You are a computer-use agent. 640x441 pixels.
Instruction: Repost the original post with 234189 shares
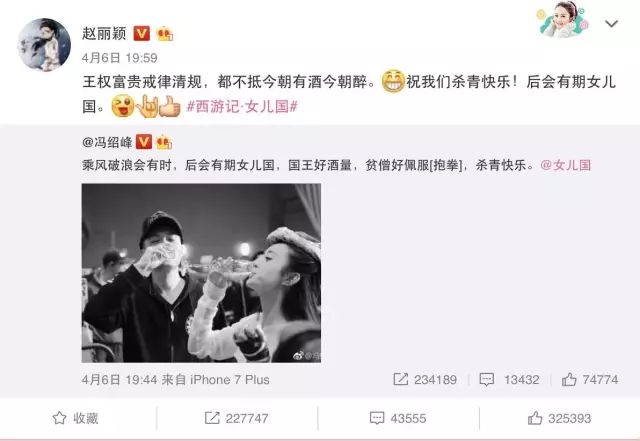click(425, 379)
